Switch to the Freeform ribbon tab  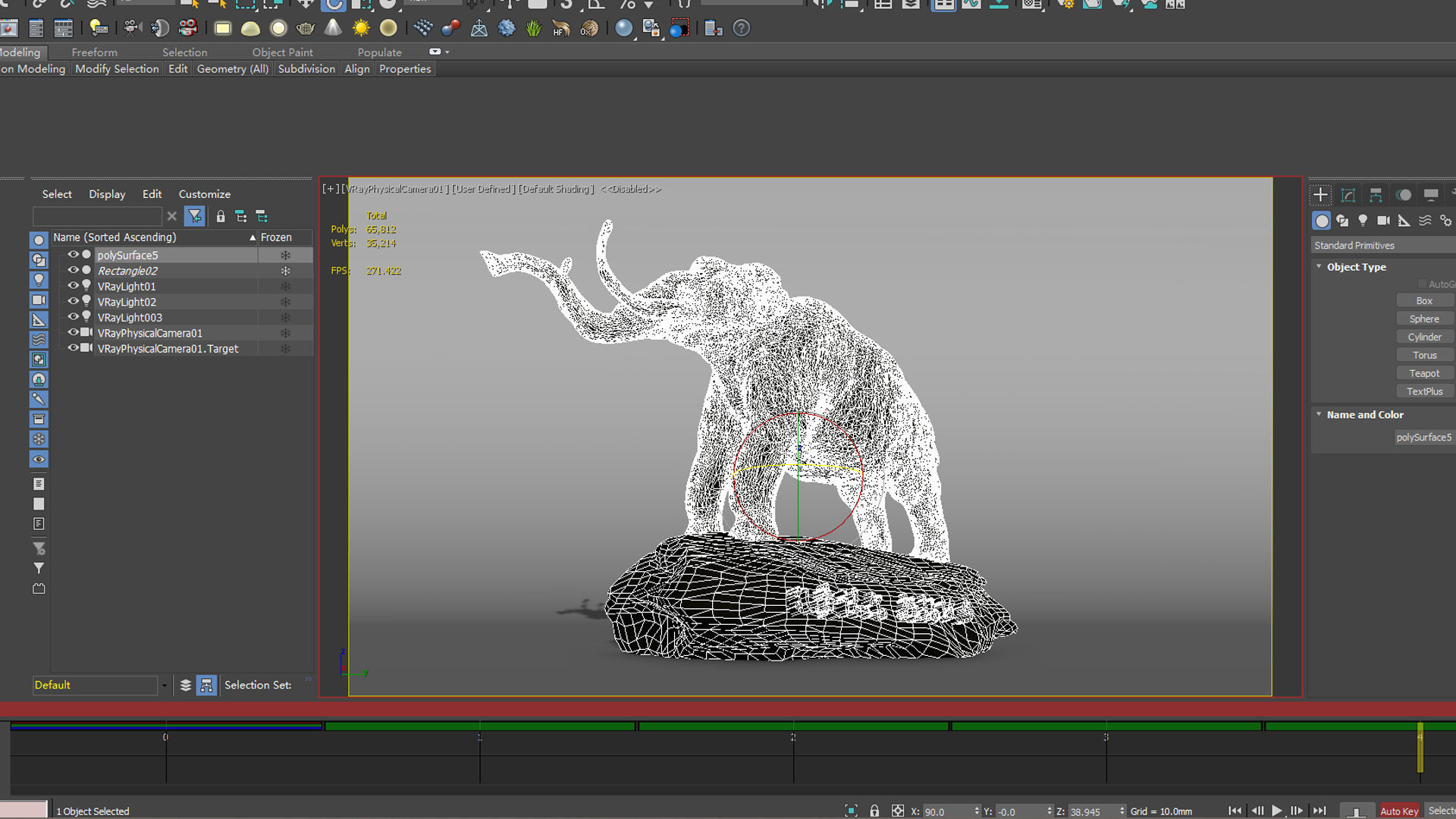click(x=94, y=52)
